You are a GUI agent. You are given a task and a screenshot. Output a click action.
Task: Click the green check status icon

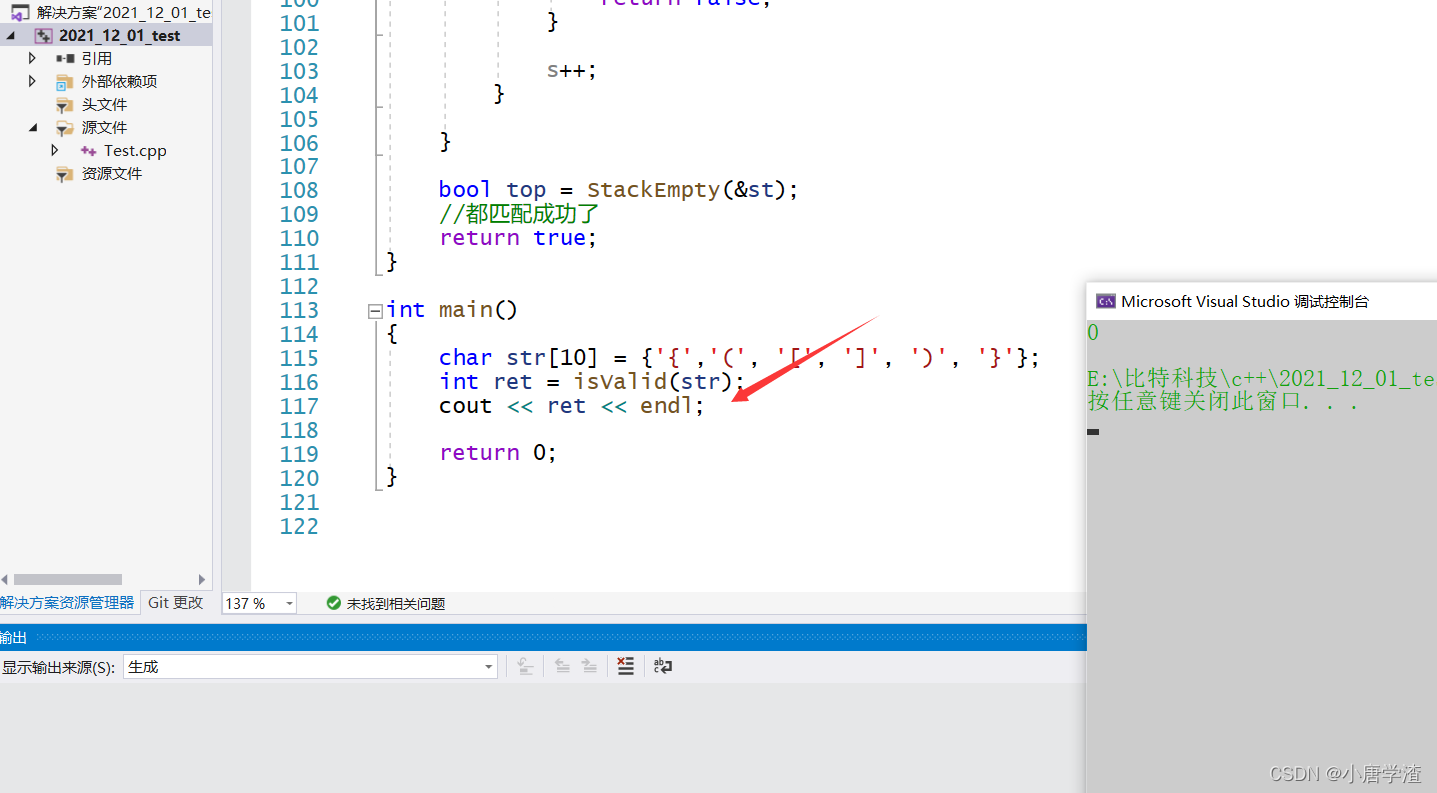click(333, 603)
